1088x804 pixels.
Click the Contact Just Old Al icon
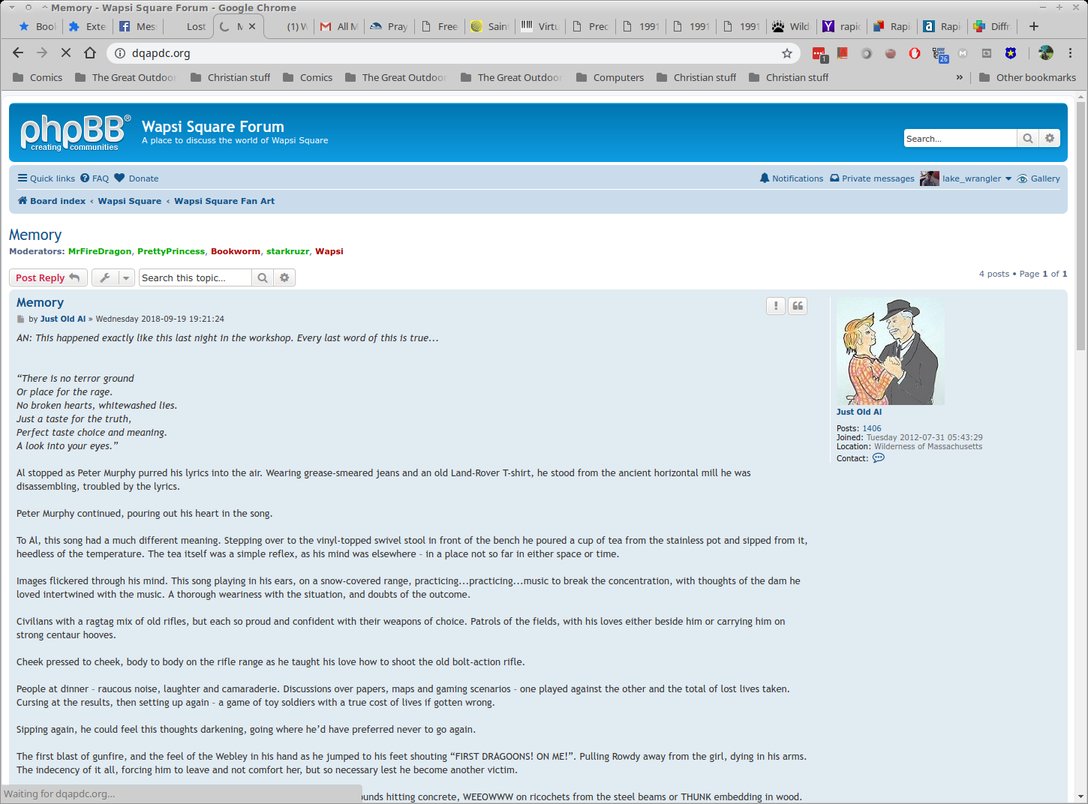[x=878, y=458]
